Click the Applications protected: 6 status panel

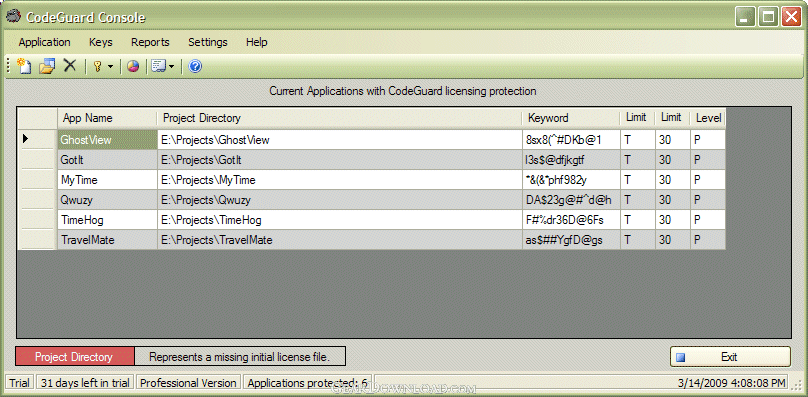[x=307, y=383]
